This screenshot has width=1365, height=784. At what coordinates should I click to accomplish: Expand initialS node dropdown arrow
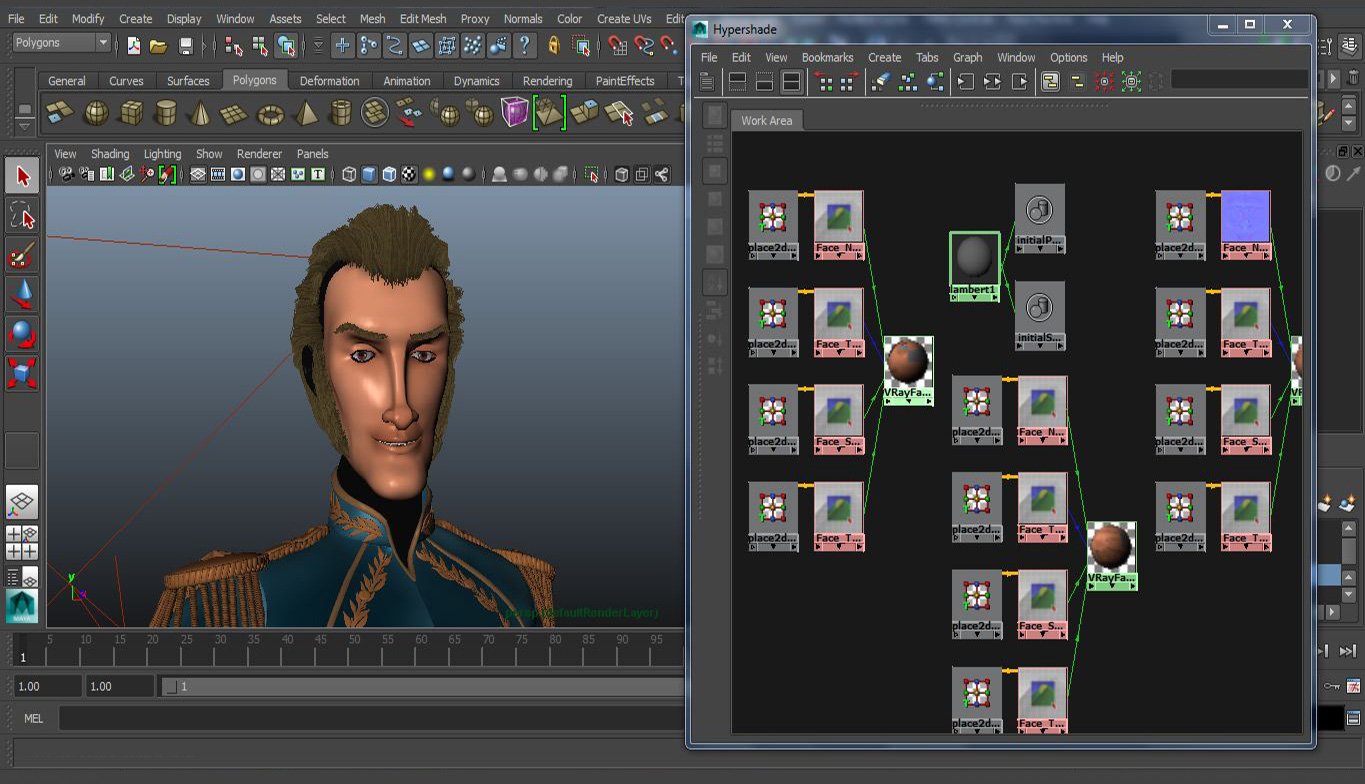click(1040, 347)
